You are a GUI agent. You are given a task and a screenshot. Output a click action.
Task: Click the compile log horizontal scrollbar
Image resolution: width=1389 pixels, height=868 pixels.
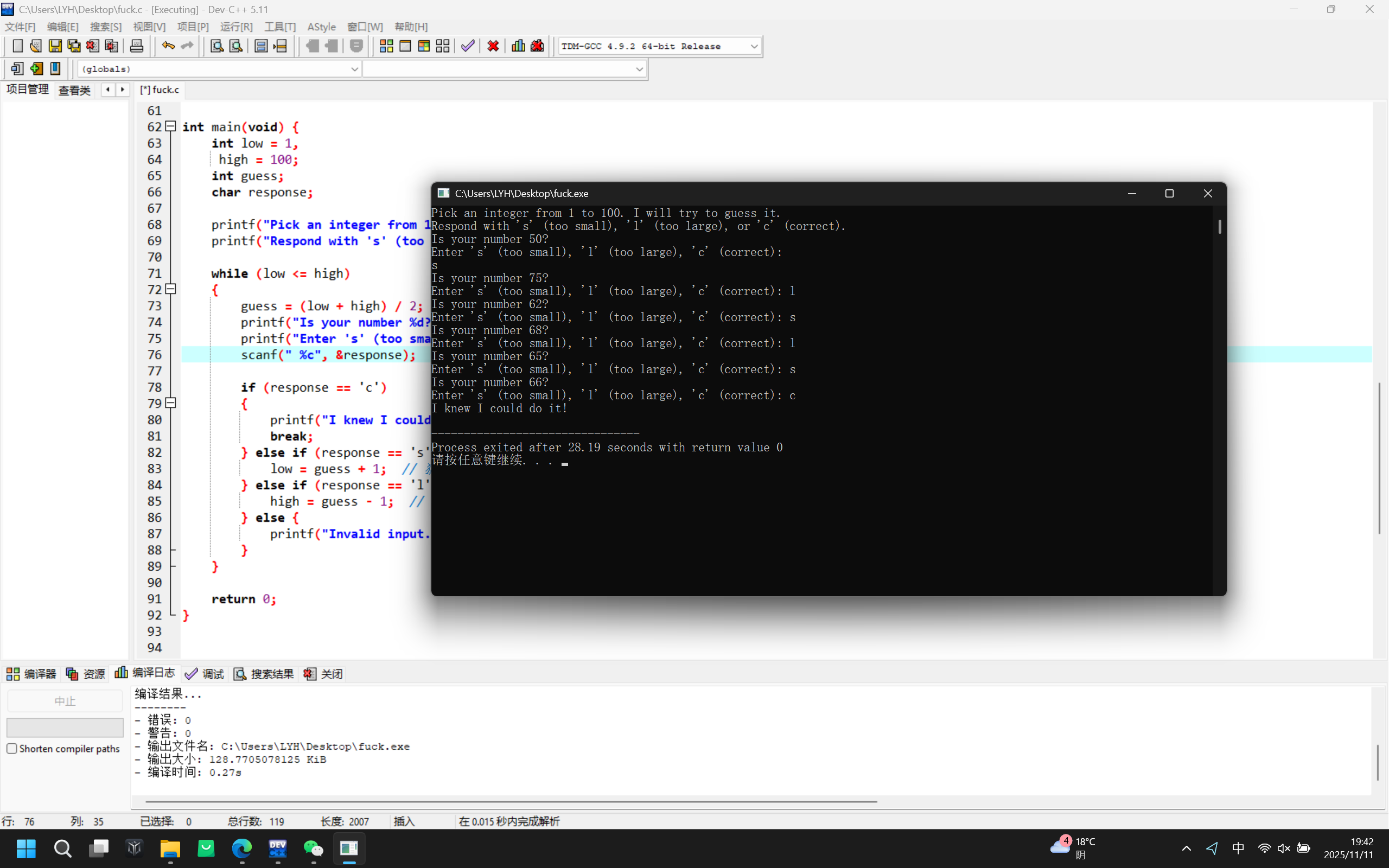pyautogui.click(x=511, y=801)
